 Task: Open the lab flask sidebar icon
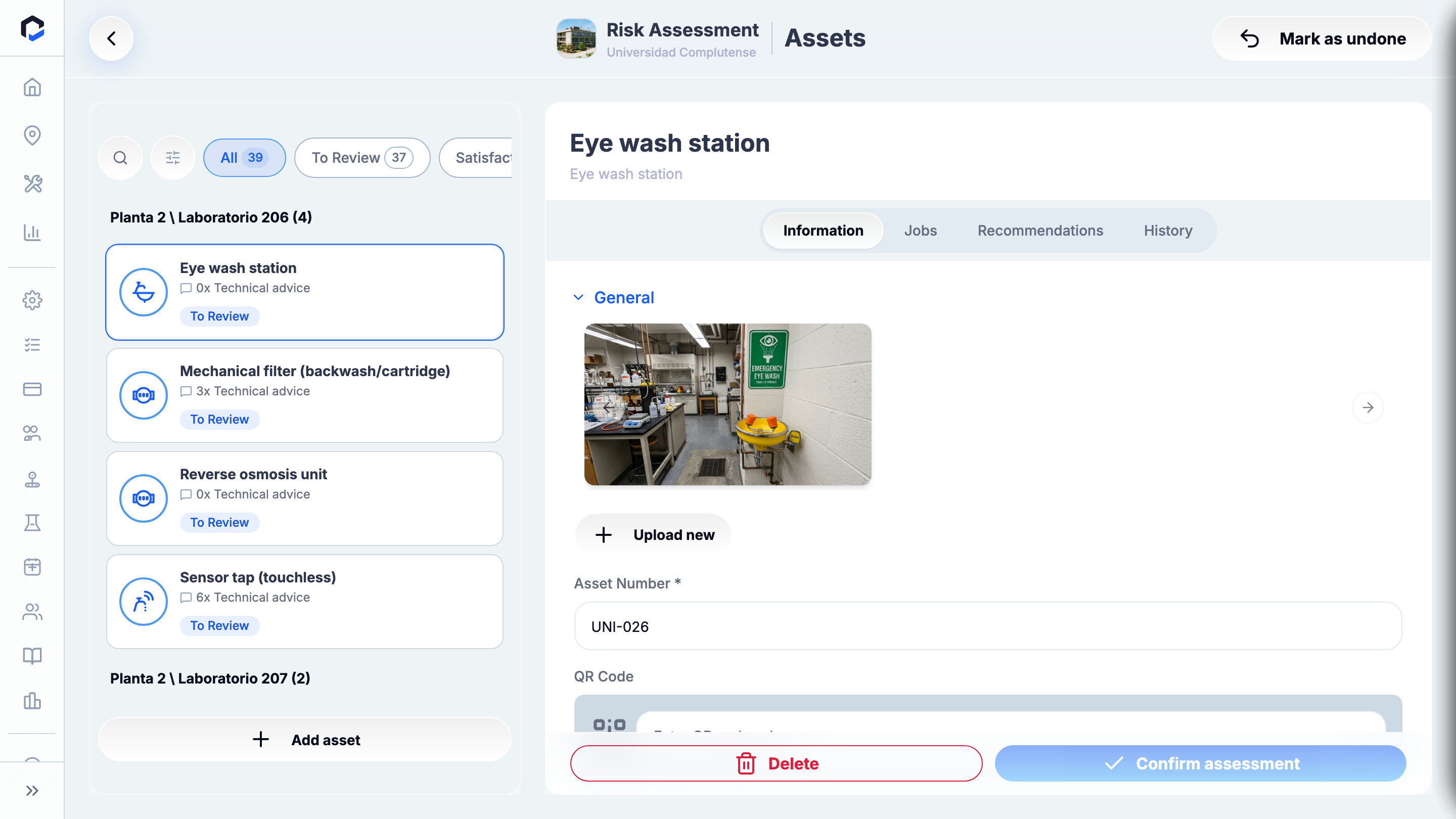point(32,523)
